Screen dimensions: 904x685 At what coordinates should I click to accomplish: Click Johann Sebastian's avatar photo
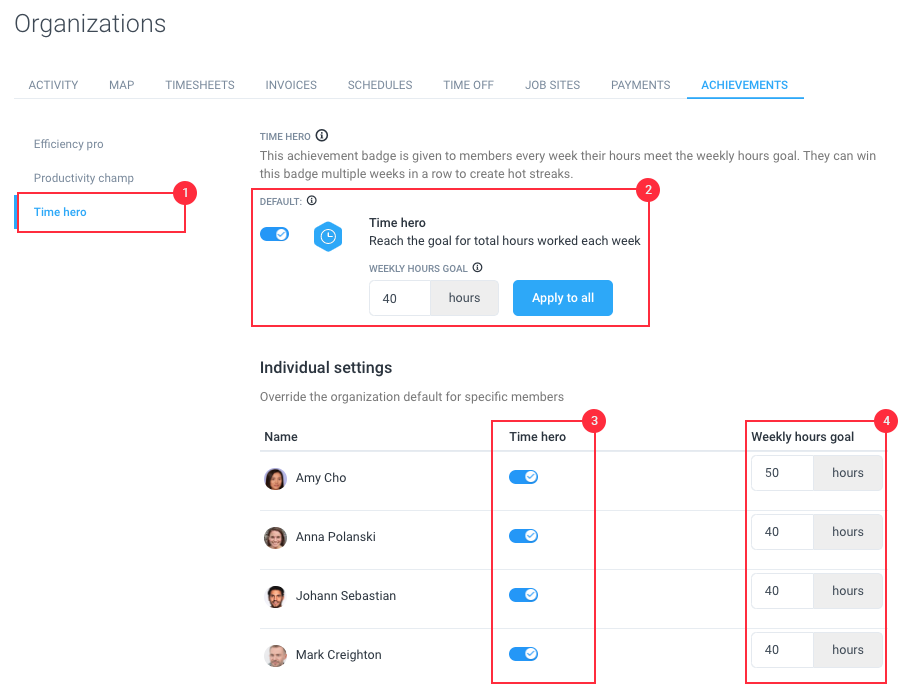[x=276, y=597]
